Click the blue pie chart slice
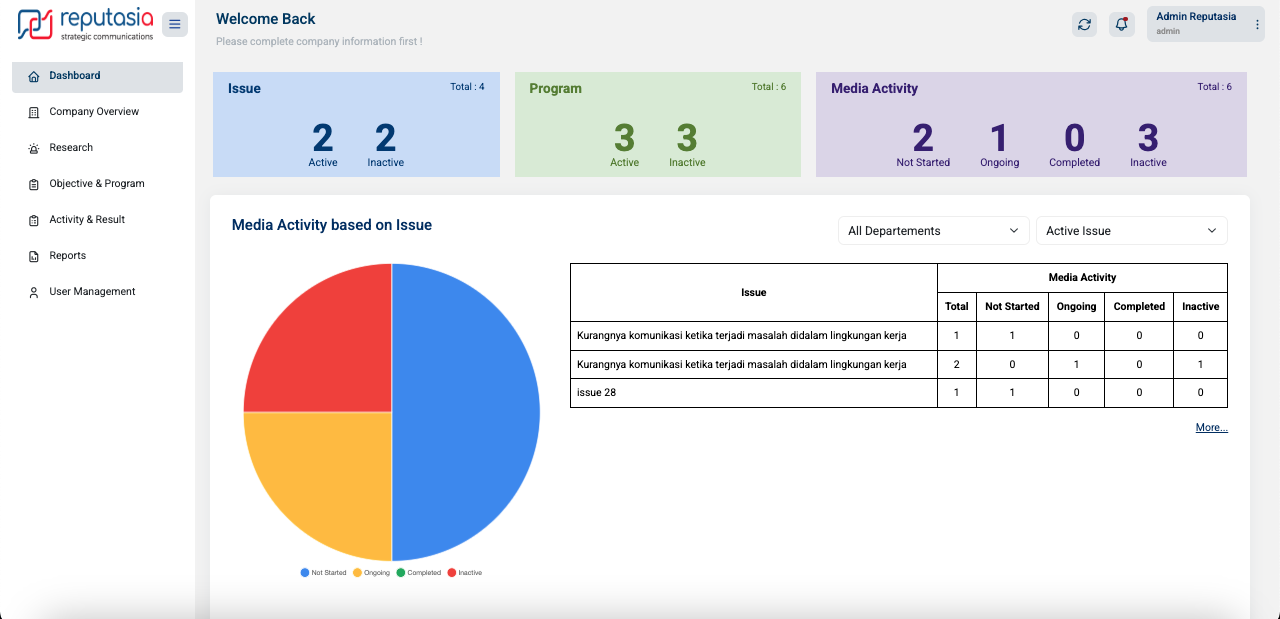The height and width of the screenshot is (619, 1280). (465, 410)
